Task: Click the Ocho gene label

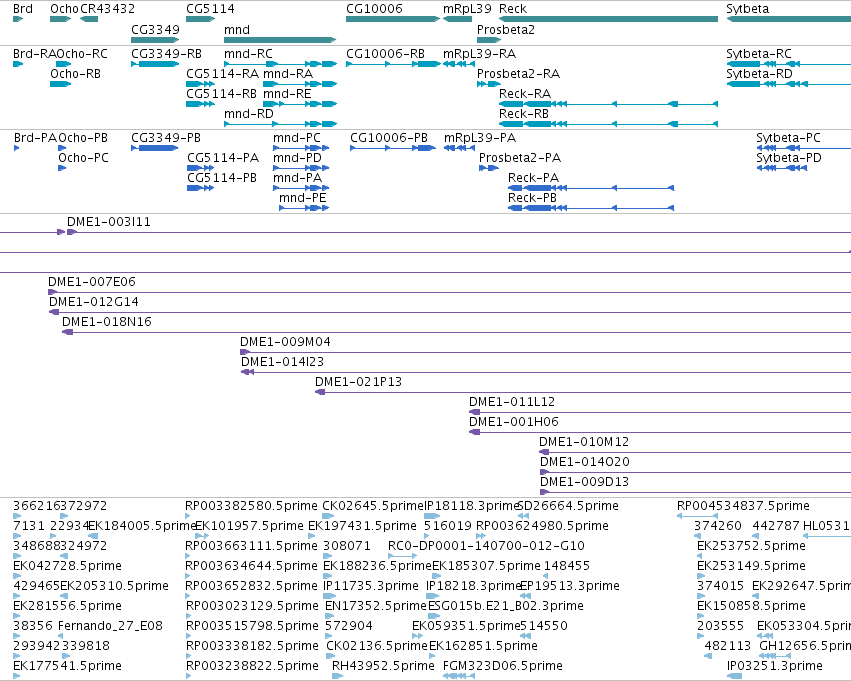Action: point(64,9)
